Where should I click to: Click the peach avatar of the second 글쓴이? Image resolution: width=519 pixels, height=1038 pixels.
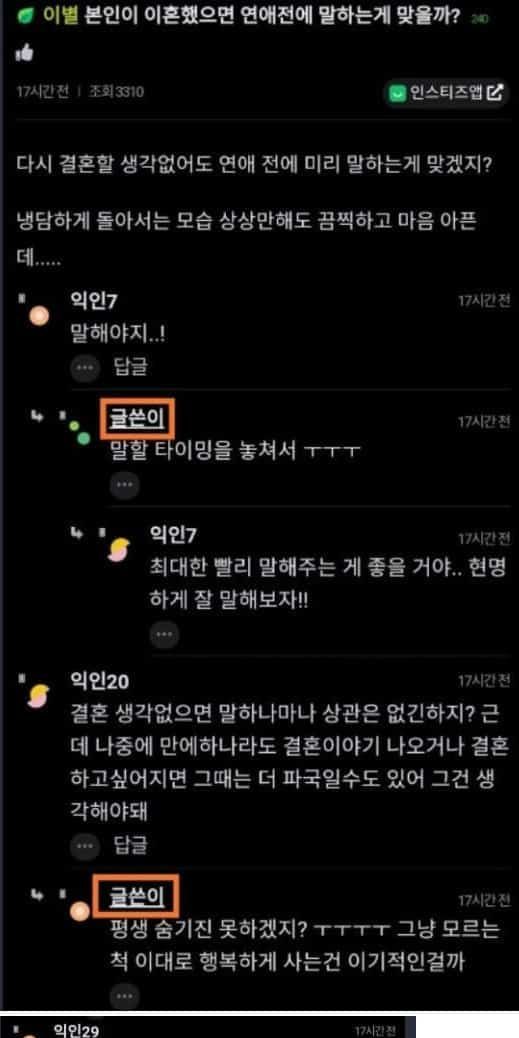(79, 912)
